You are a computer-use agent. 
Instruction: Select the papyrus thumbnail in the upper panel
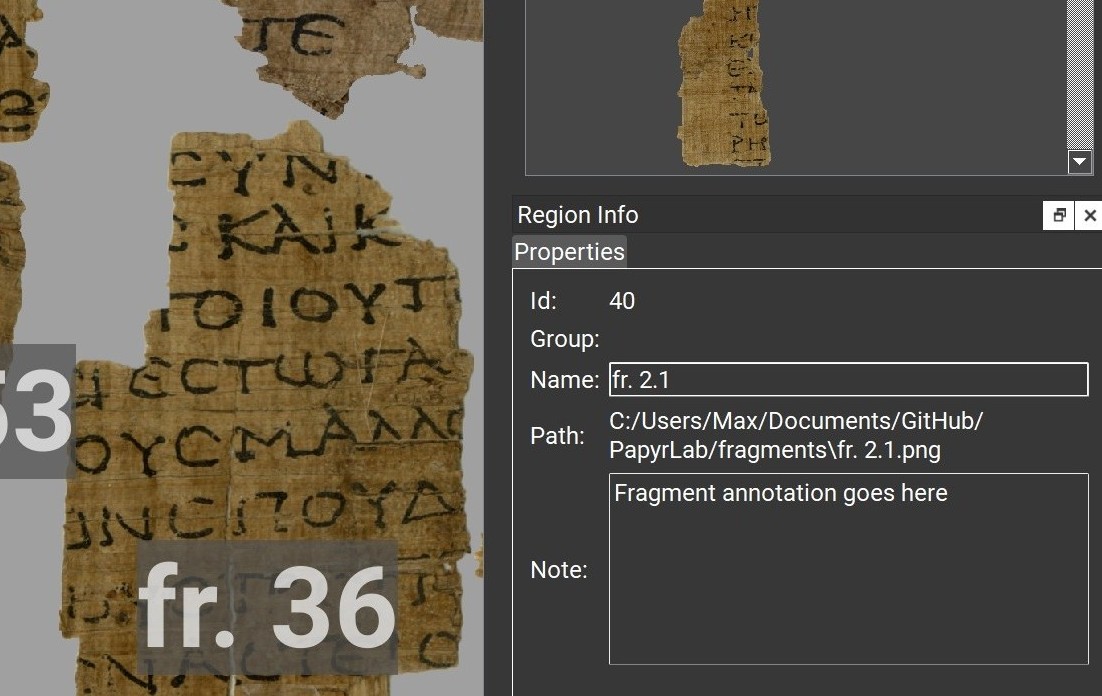point(724,82)
